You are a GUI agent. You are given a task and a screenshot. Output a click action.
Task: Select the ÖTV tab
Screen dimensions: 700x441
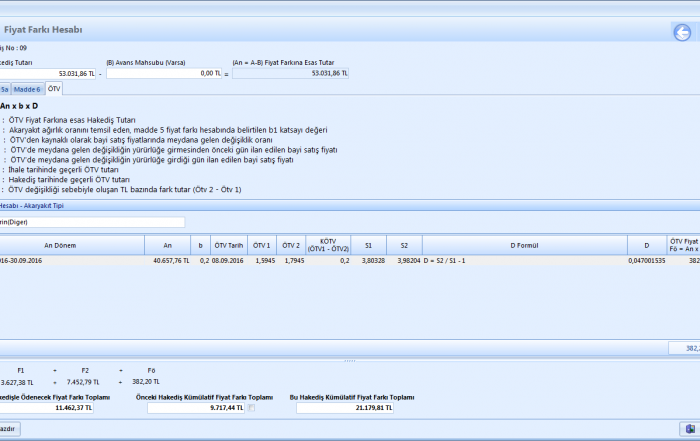point(54,89)
